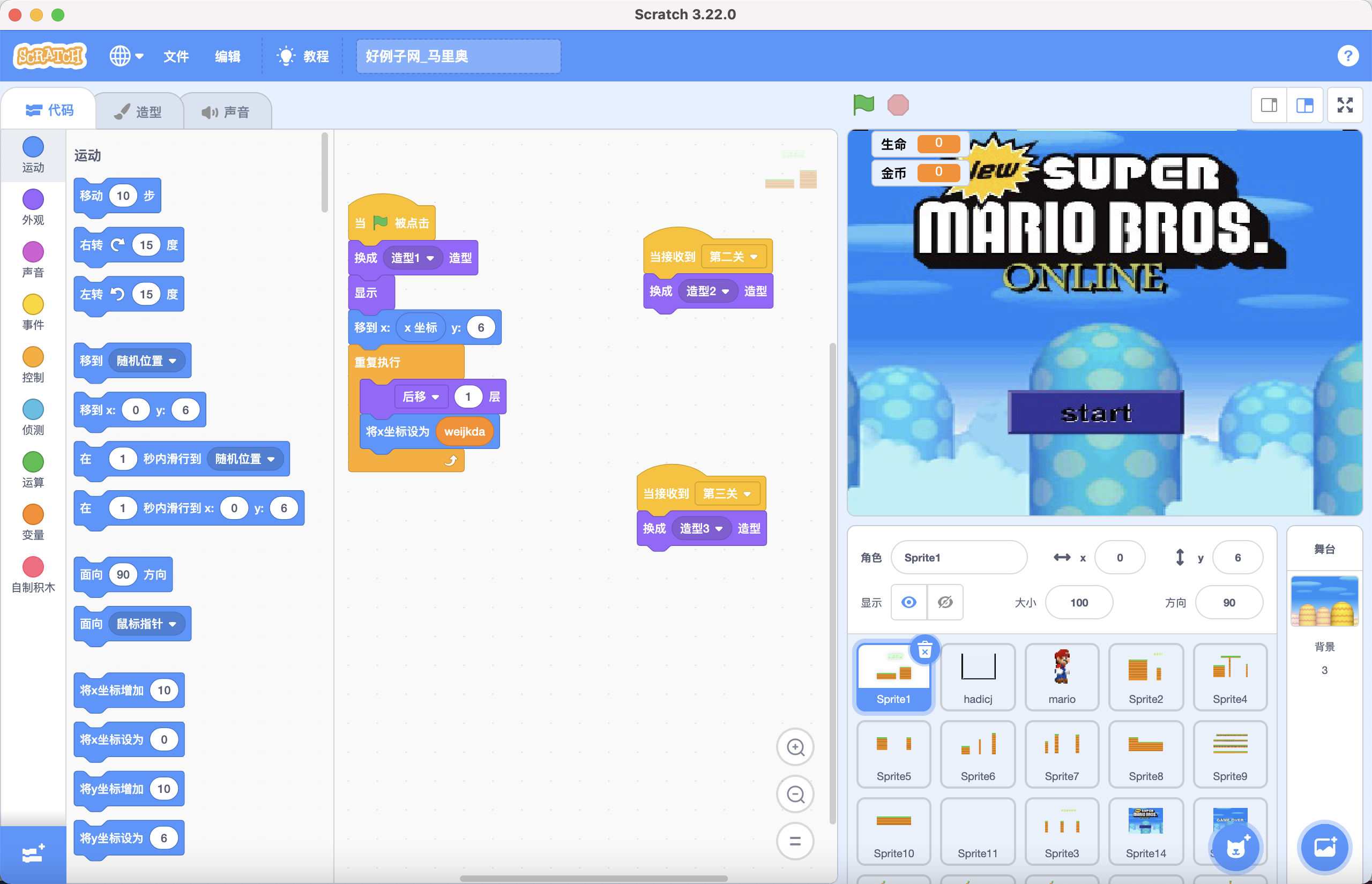This screenshot has width=1372, height=884.
Task: Click the start button on the stage
Action: coord(1096,412)
